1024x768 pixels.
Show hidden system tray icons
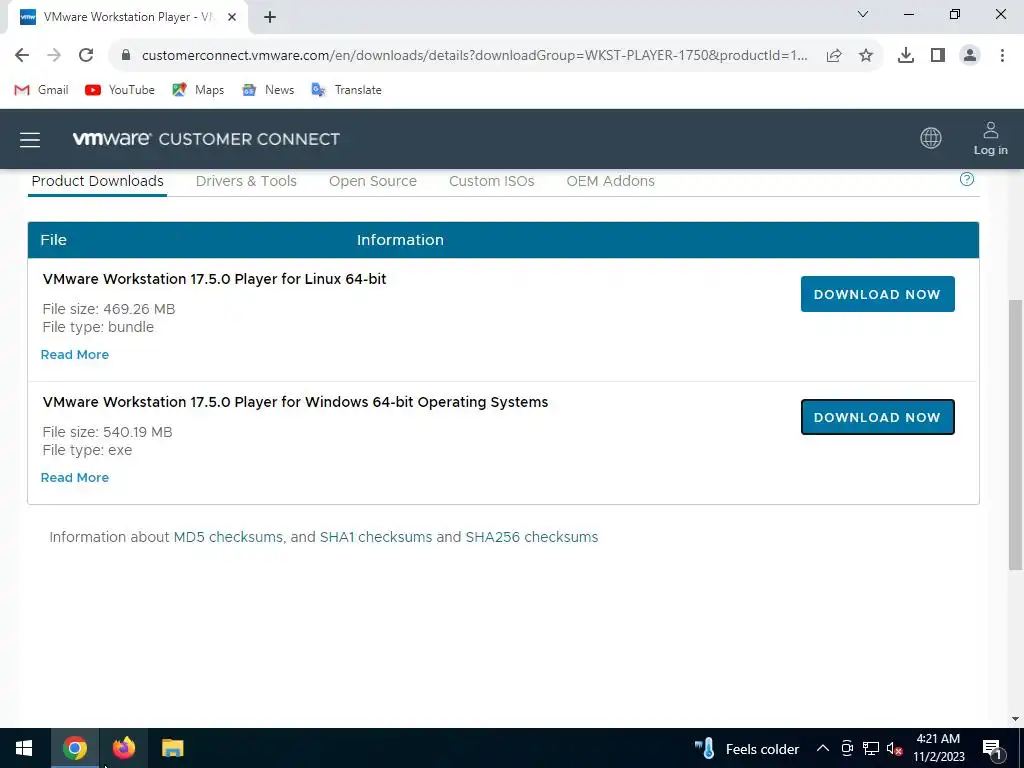click(x=823, y=748)
